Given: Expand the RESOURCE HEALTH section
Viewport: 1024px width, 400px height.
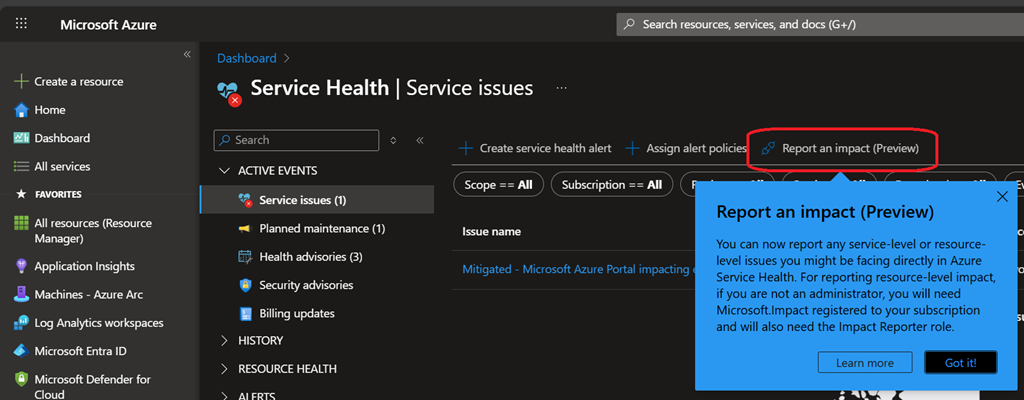Looking at the screenshot, I should pyautogui.click(x=223, y=369).
